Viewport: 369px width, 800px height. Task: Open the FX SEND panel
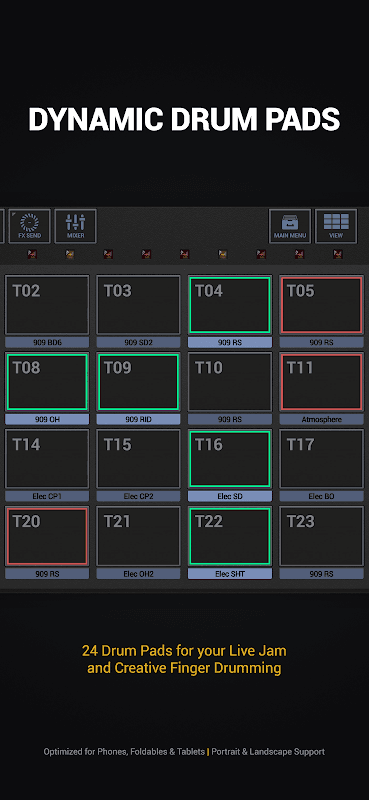point(30,226)
